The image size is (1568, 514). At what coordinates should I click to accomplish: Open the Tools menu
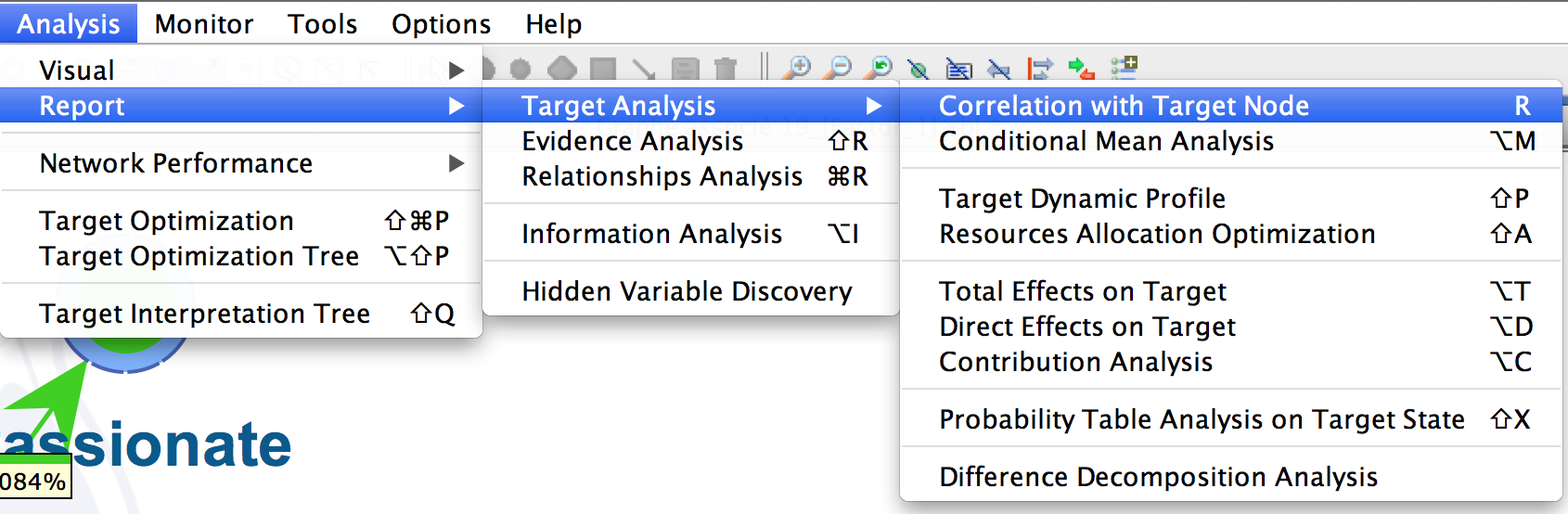pyautogui.click(x=322, y=23)
